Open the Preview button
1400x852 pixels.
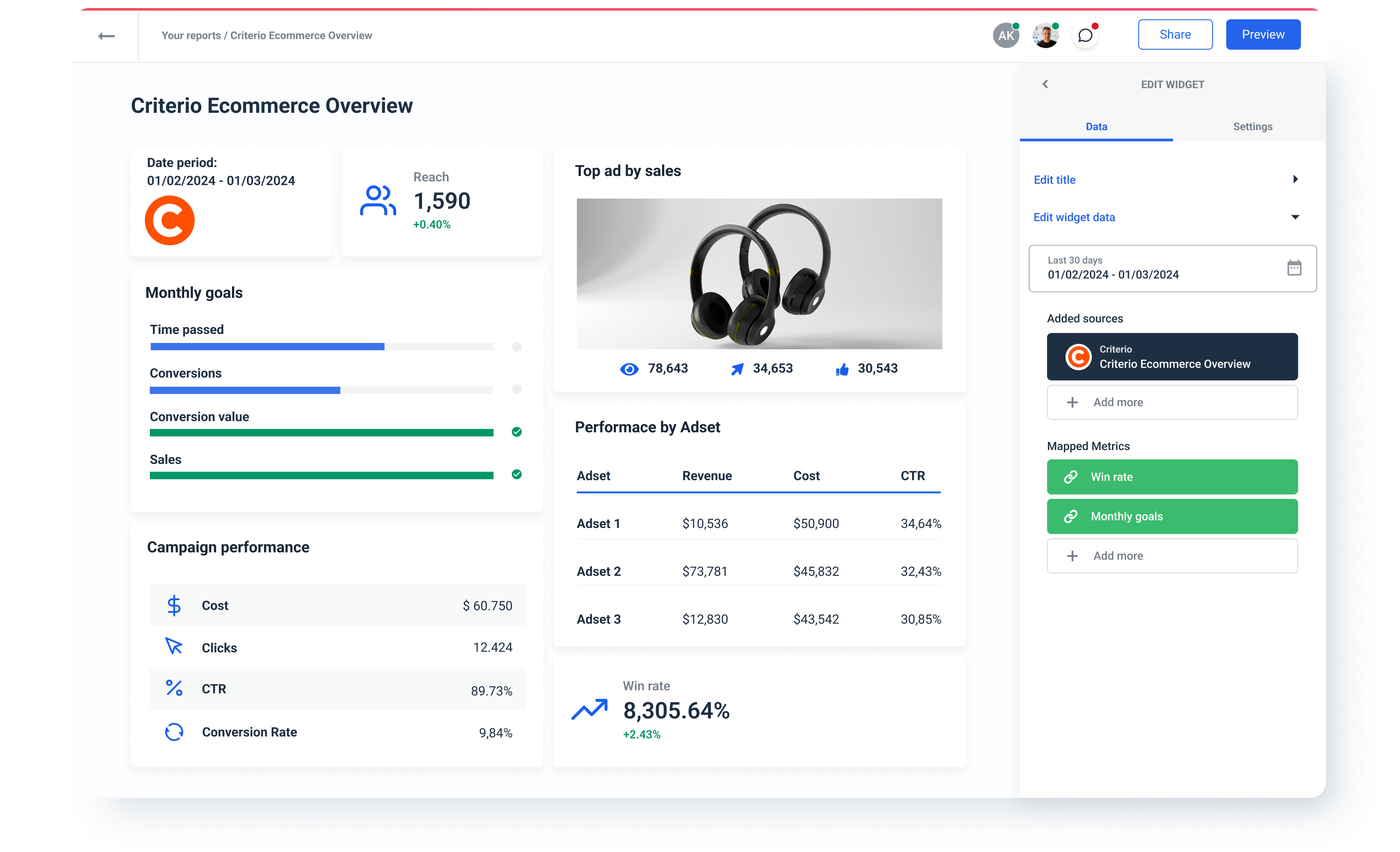click(1262, 34)
